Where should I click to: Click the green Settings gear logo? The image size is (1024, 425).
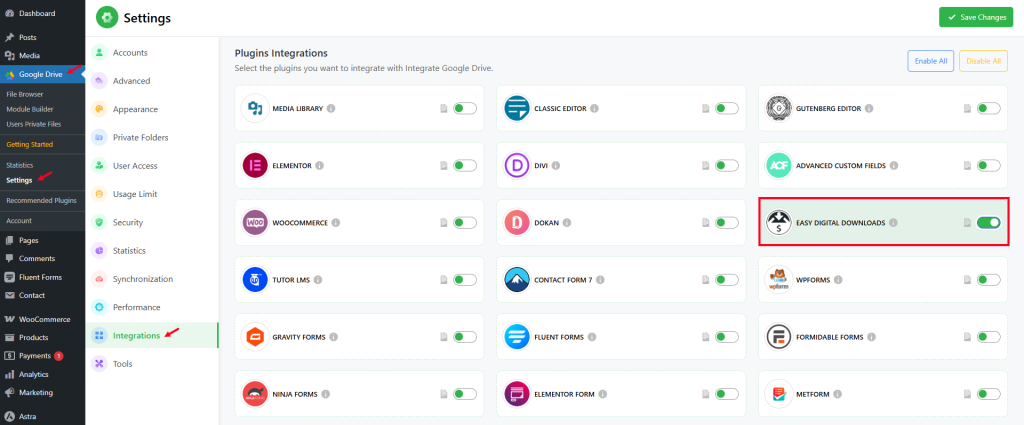tap(107, 18)
